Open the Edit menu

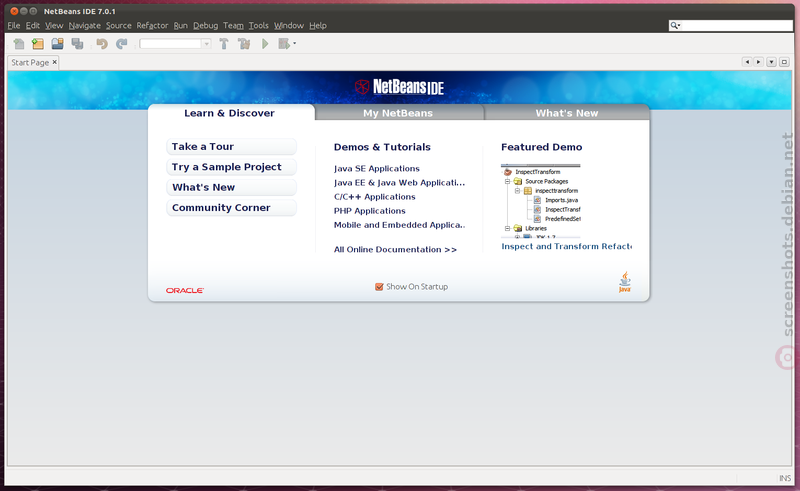click(x=33, y=26)
